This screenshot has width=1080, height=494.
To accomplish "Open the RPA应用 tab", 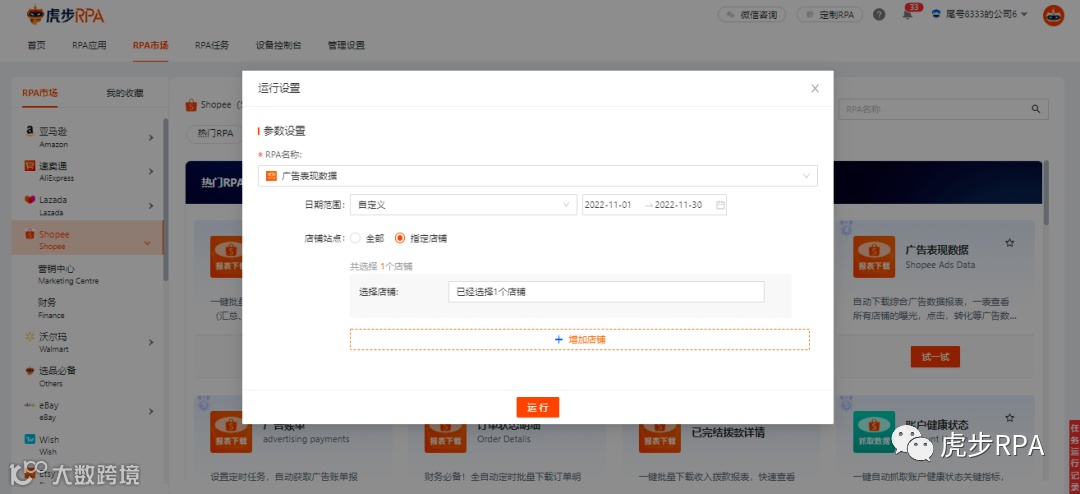I will point(90,45).
